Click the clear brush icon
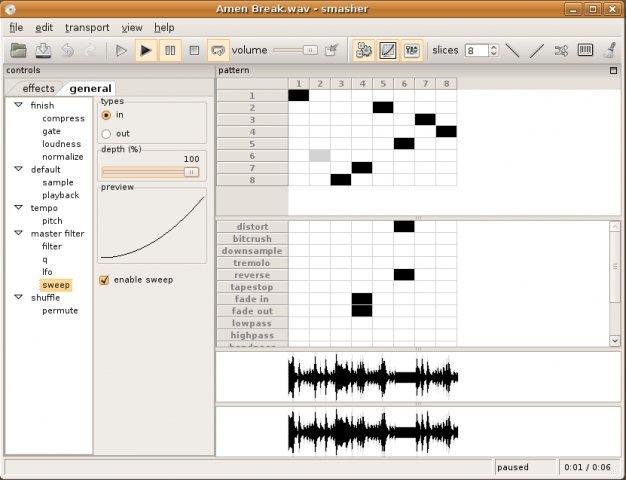 pos(610,50)
